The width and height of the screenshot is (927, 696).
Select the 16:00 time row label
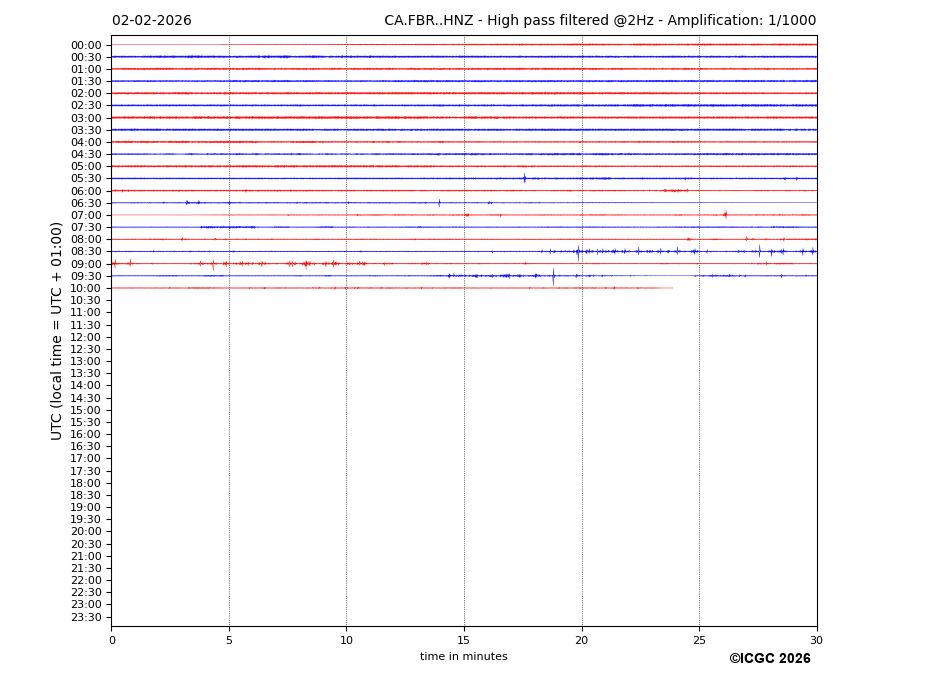pyautogui.click(x=86, y=434)
